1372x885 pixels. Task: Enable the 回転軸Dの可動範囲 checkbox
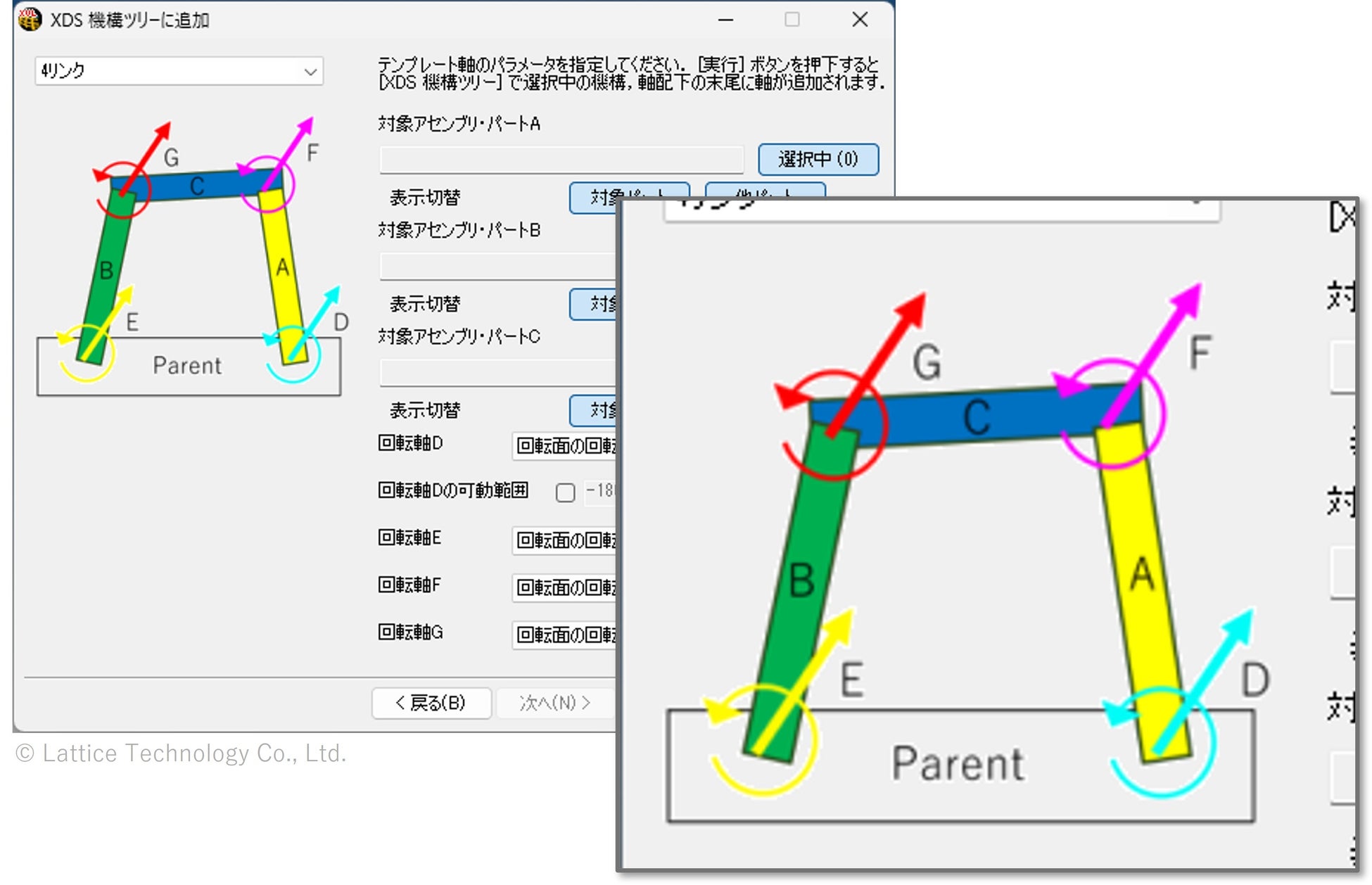click(x=565, y=492)
